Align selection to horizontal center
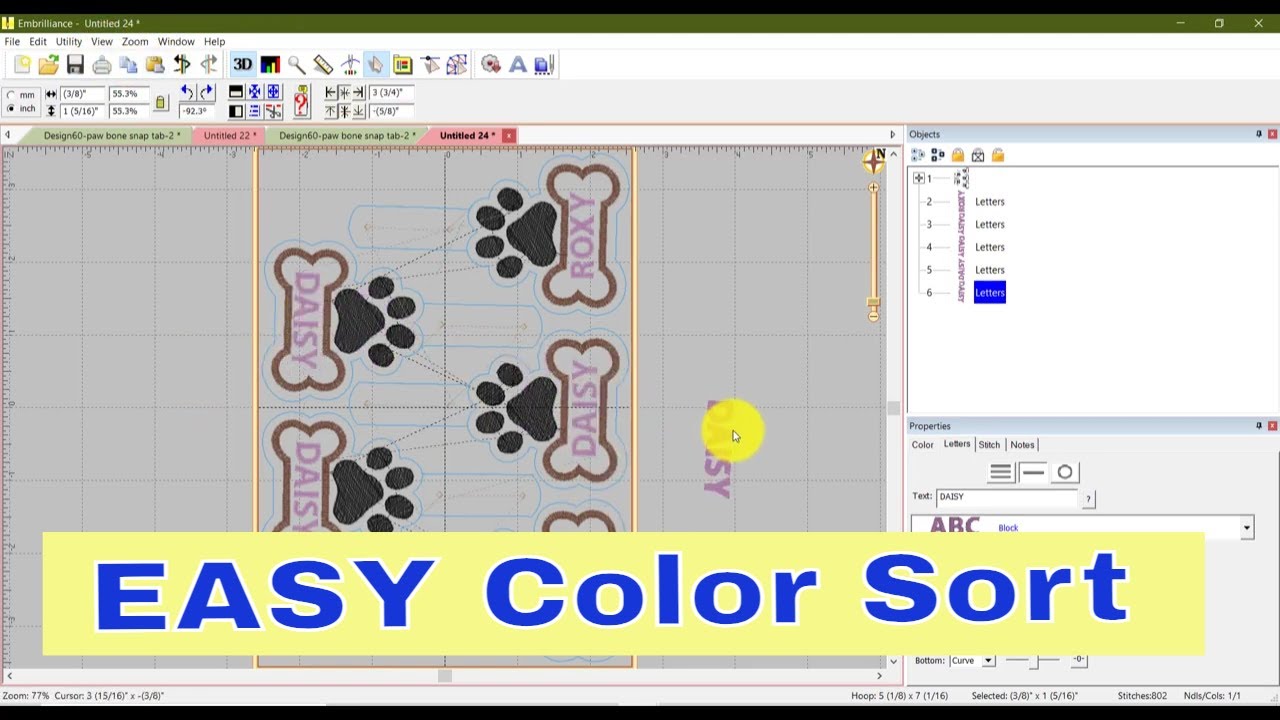Image resolution: width=1280 pixels, height=720 pixels. point(344,92)
